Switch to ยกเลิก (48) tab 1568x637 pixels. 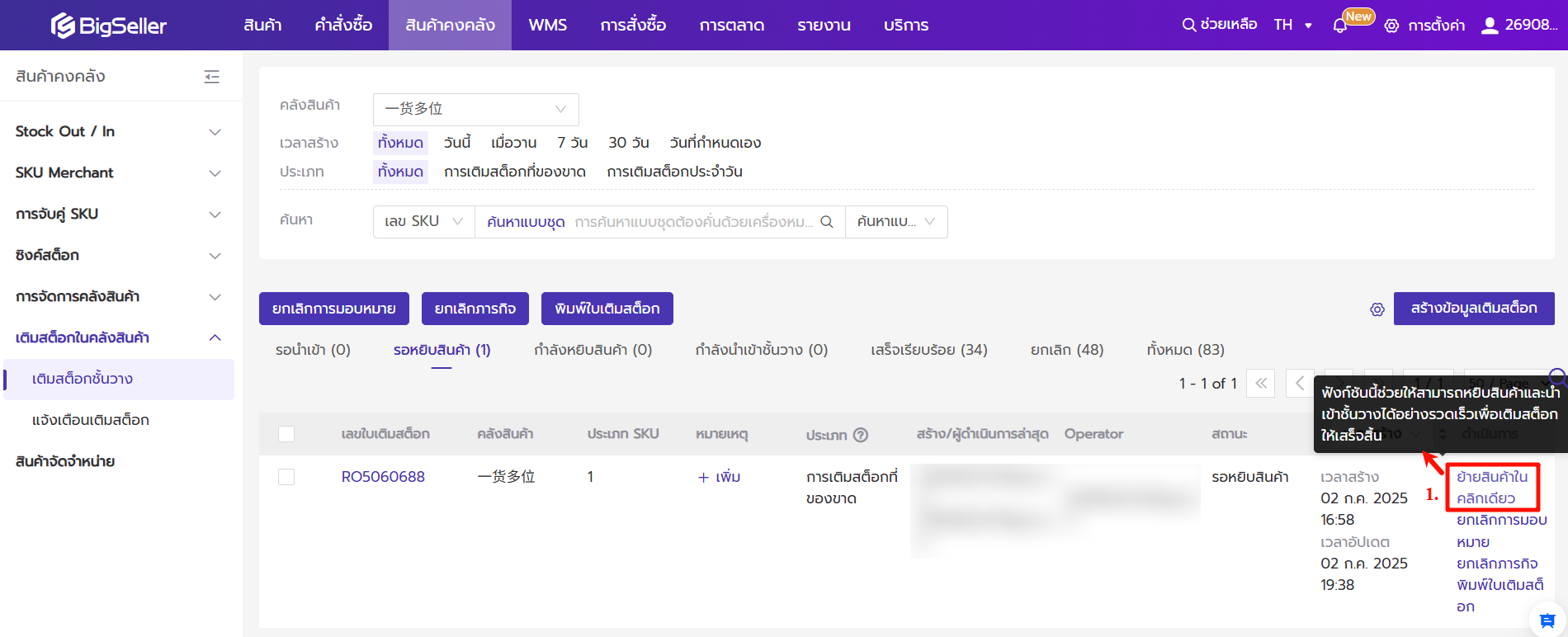(x=1067, y=350)
